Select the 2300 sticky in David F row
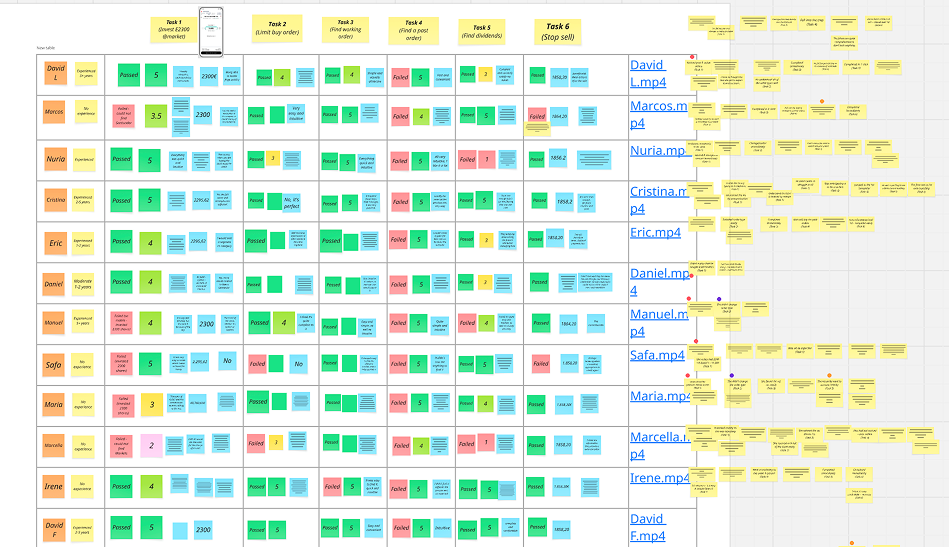 203,529
